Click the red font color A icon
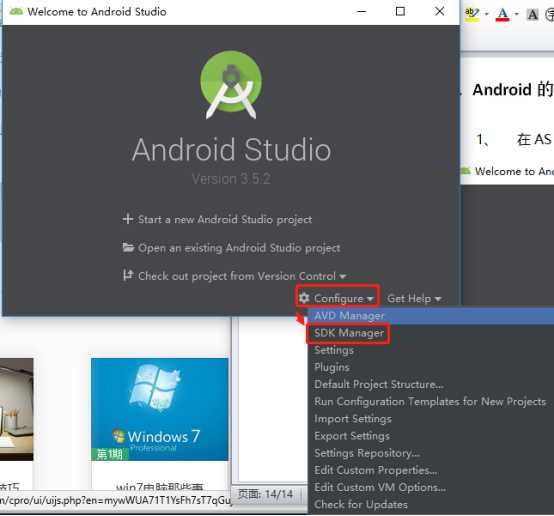The width and height of the screenshot is (554, 516). pos(502,14)
